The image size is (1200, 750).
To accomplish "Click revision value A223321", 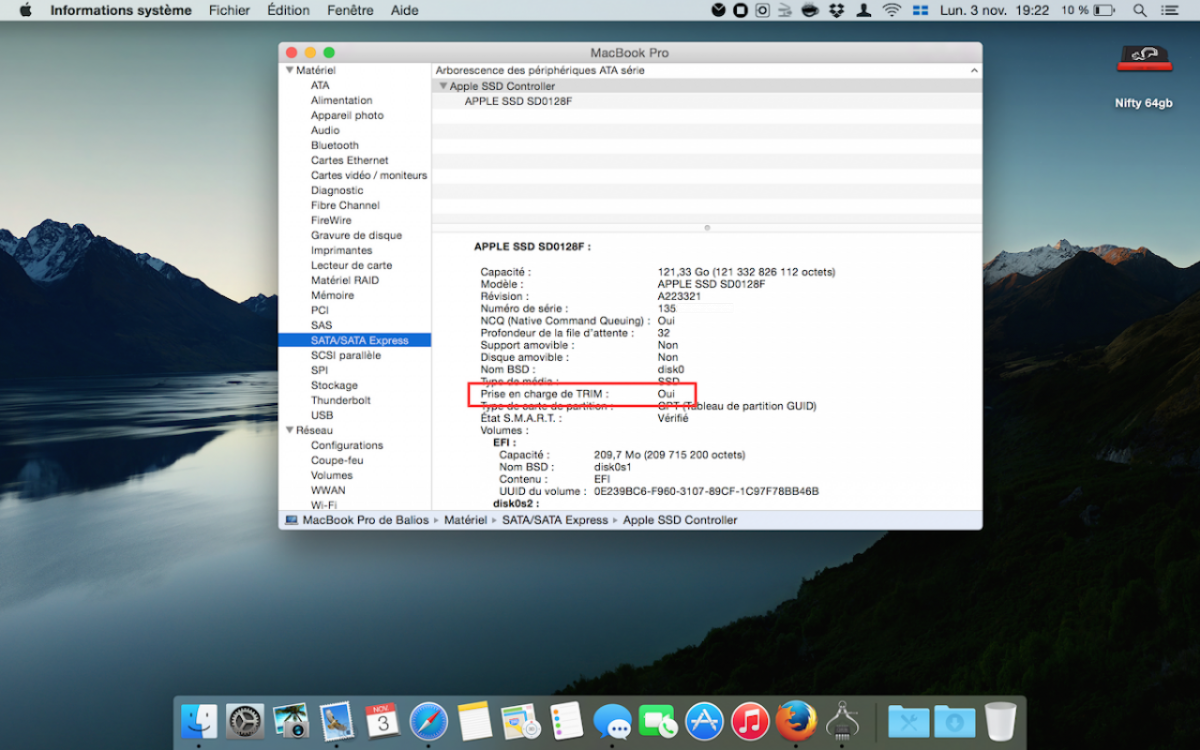I will click(679, 296).
